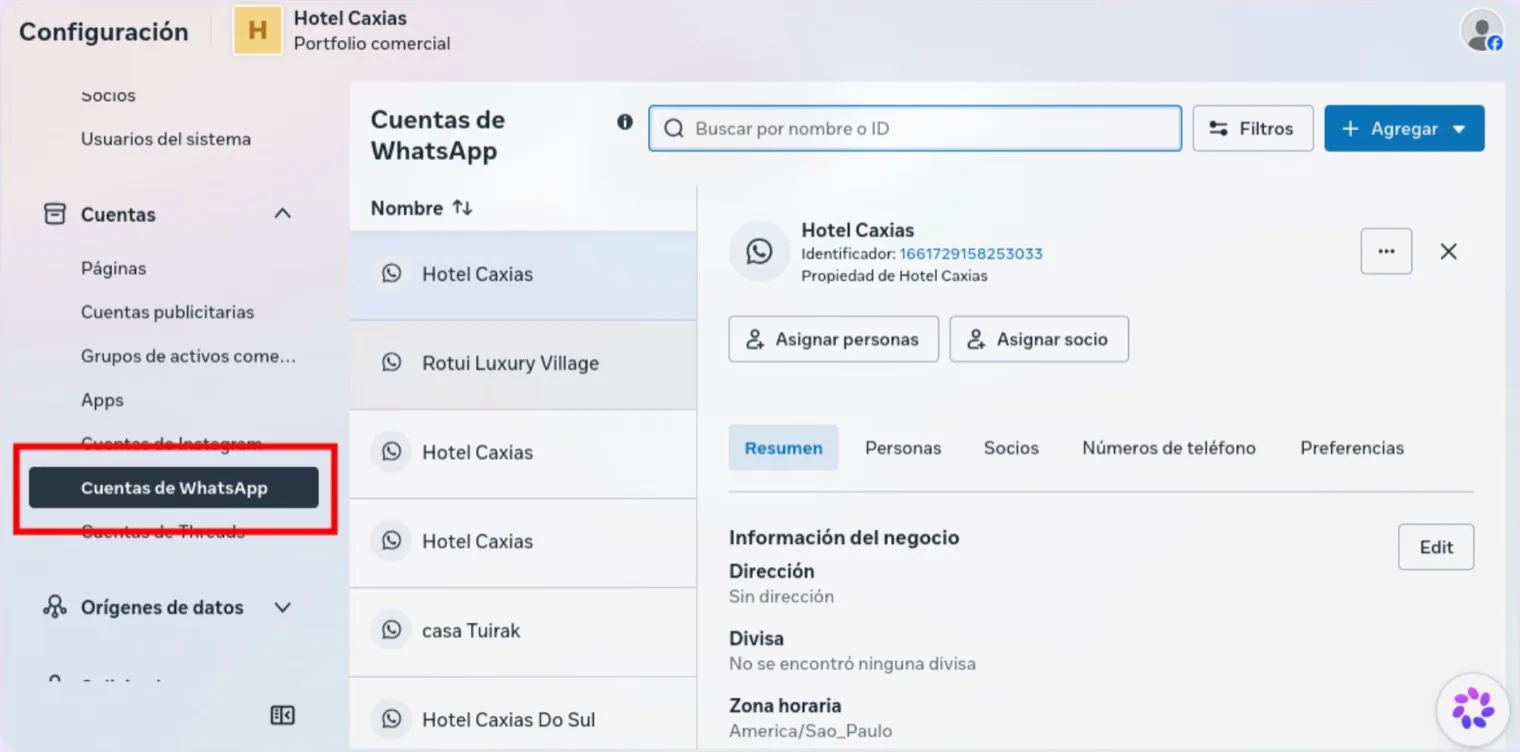This screenshot has width=1520, height=752.
Task: Switch to the Personas tab
Action: (x=903, y=448)
